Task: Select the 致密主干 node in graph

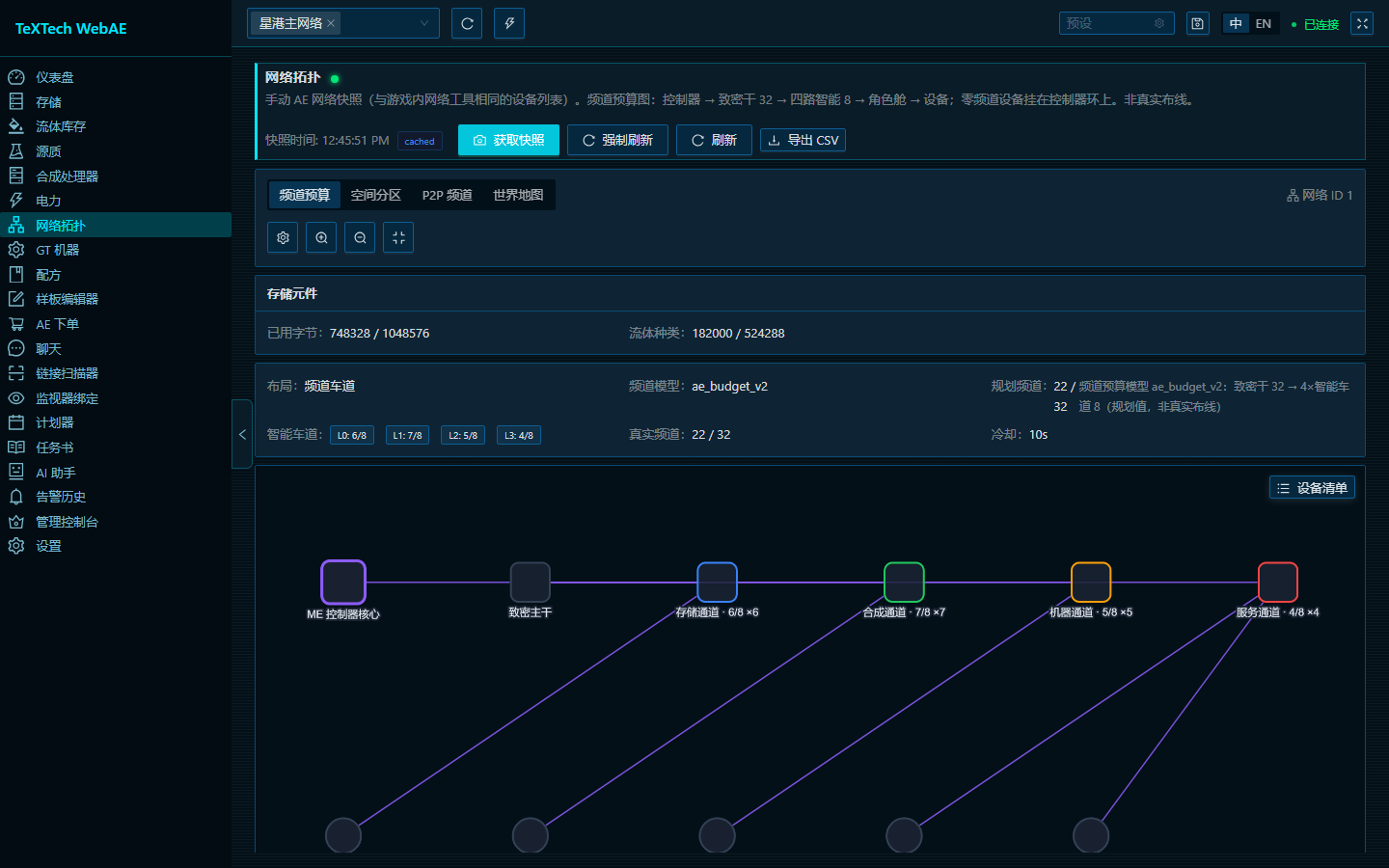Action: [x=530, y=583]
